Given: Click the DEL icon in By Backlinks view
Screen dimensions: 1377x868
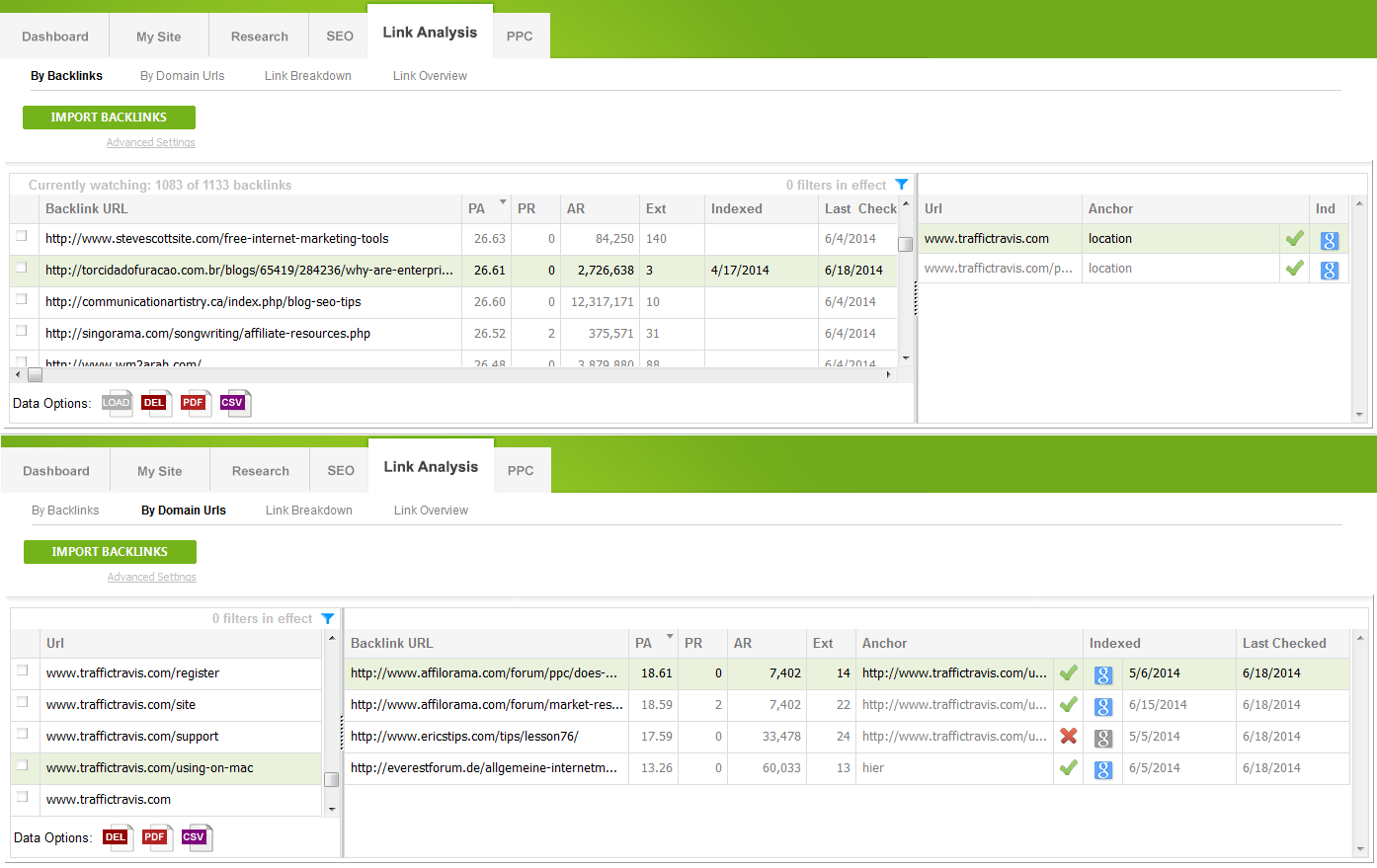Looking at the screenshot, I should pyautogui.click(x=156, y=403).
